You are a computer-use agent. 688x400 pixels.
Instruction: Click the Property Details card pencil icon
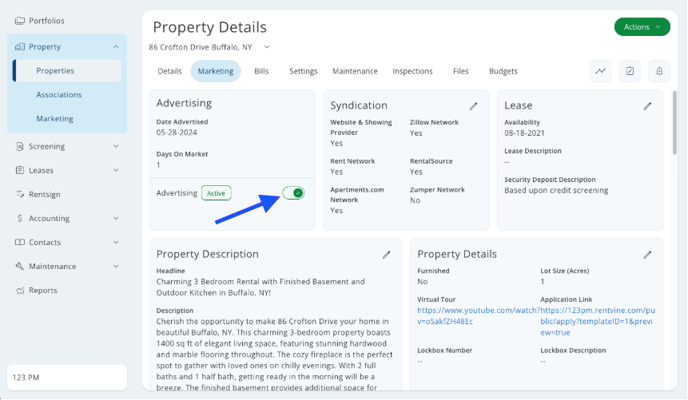647,255
